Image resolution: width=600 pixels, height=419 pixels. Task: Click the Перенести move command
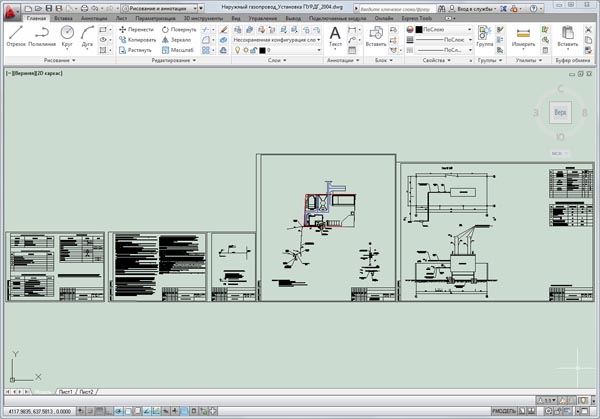click(x=137, y=29)
